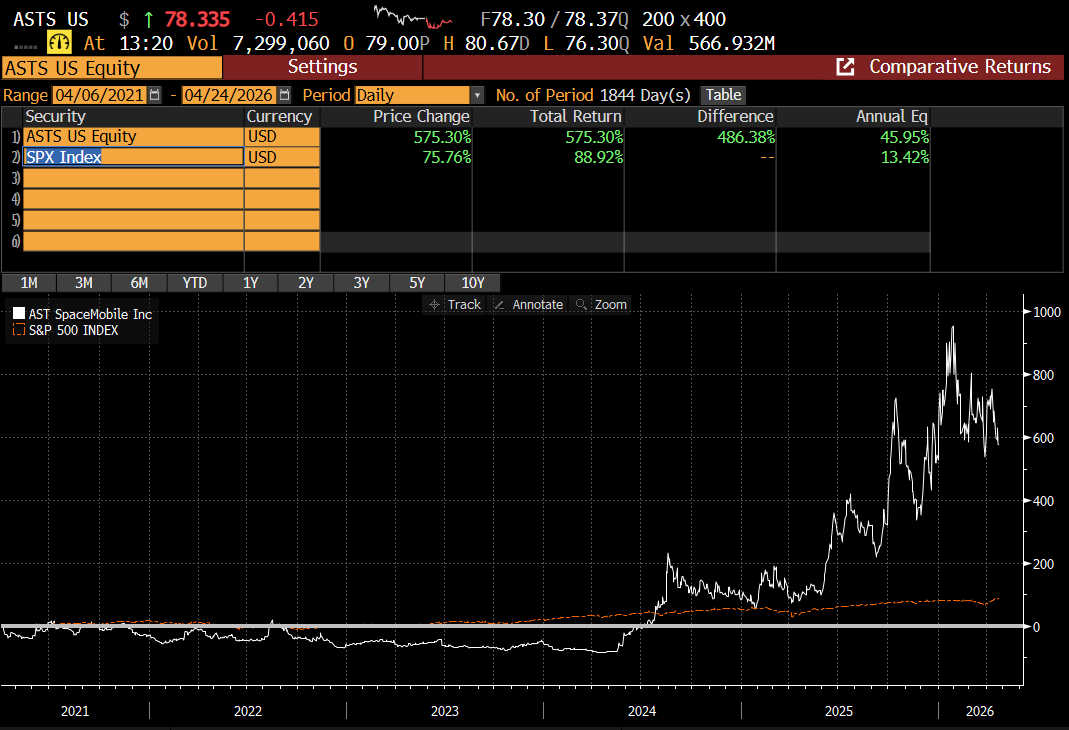
Task: Select the 1Y range tab
Action: [251, 283]
